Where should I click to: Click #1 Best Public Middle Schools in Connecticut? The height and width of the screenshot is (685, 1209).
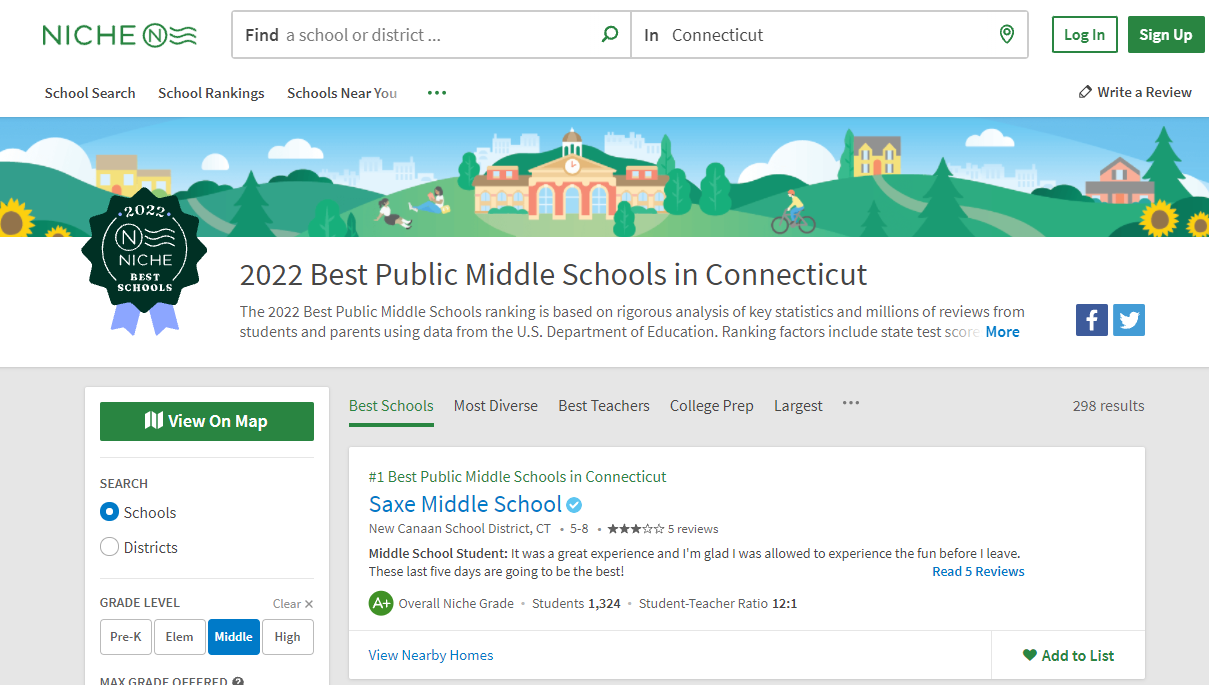[x=517, y=477]
